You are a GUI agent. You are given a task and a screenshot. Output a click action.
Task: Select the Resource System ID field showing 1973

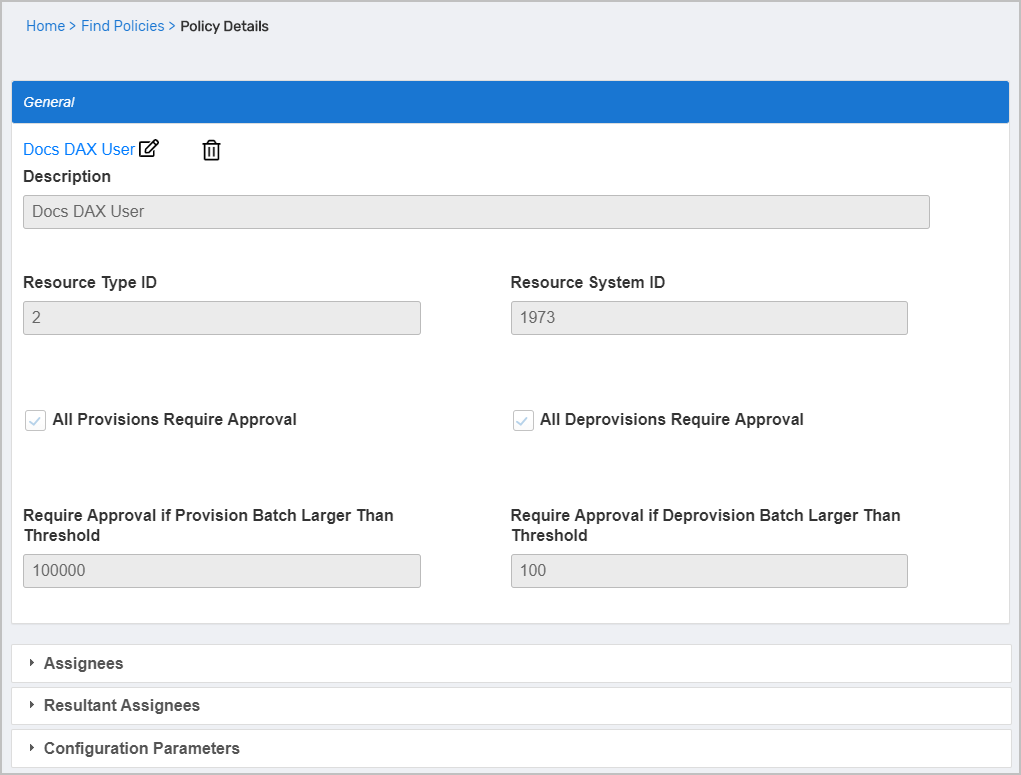(709, 318)
